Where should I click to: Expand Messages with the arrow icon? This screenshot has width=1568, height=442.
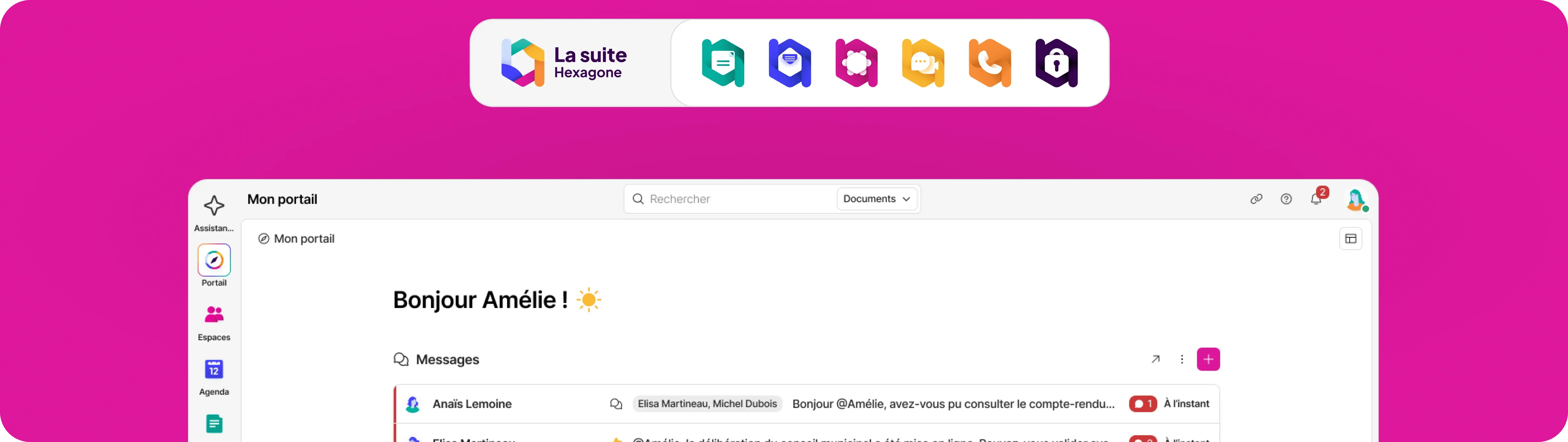pyautogui.click(x=1155, y=359)
